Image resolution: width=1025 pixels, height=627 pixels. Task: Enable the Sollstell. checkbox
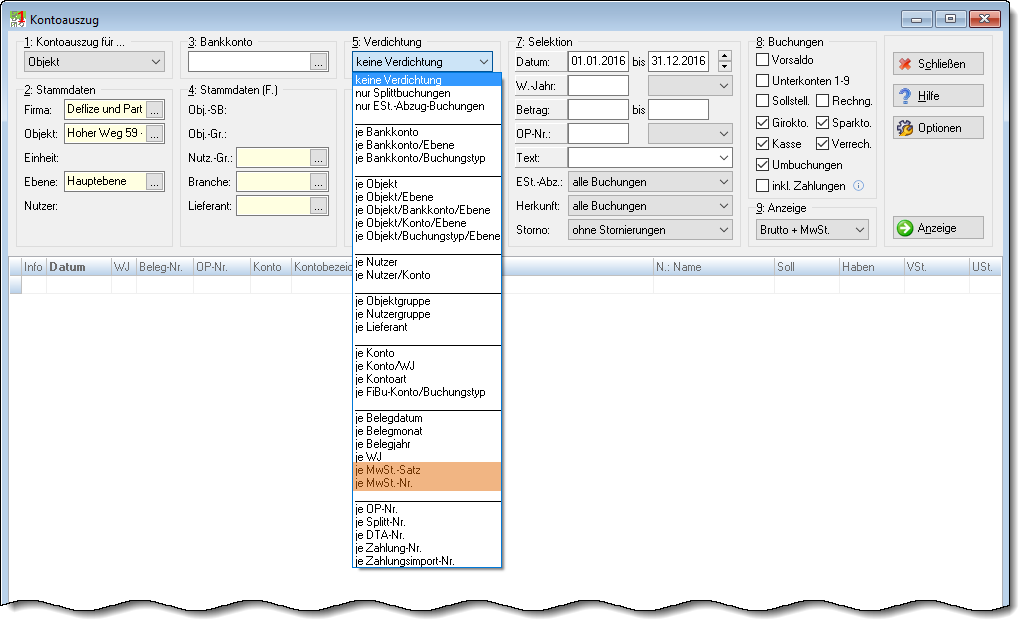762,101
